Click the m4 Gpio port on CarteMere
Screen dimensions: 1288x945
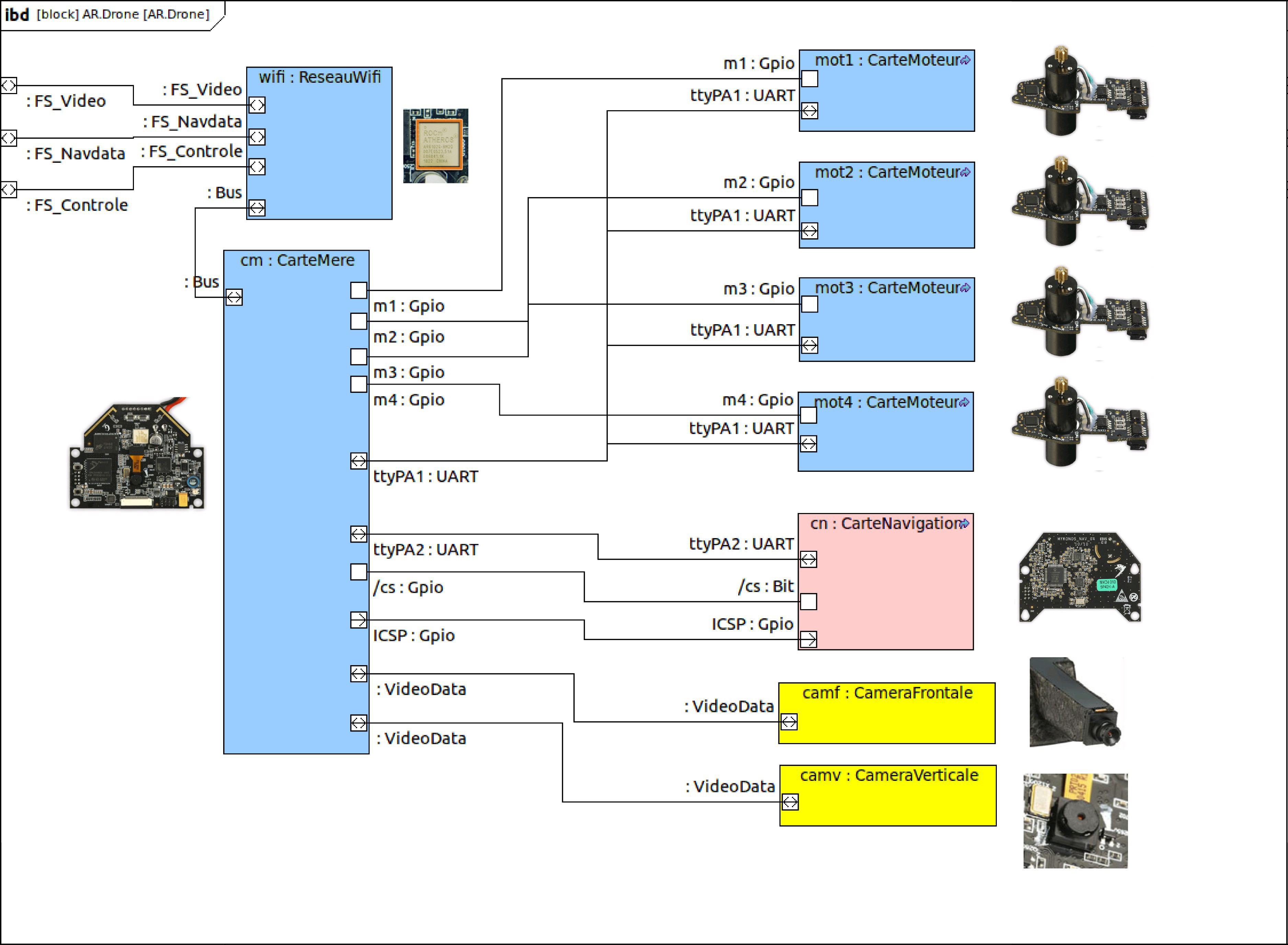click(358, 384)
